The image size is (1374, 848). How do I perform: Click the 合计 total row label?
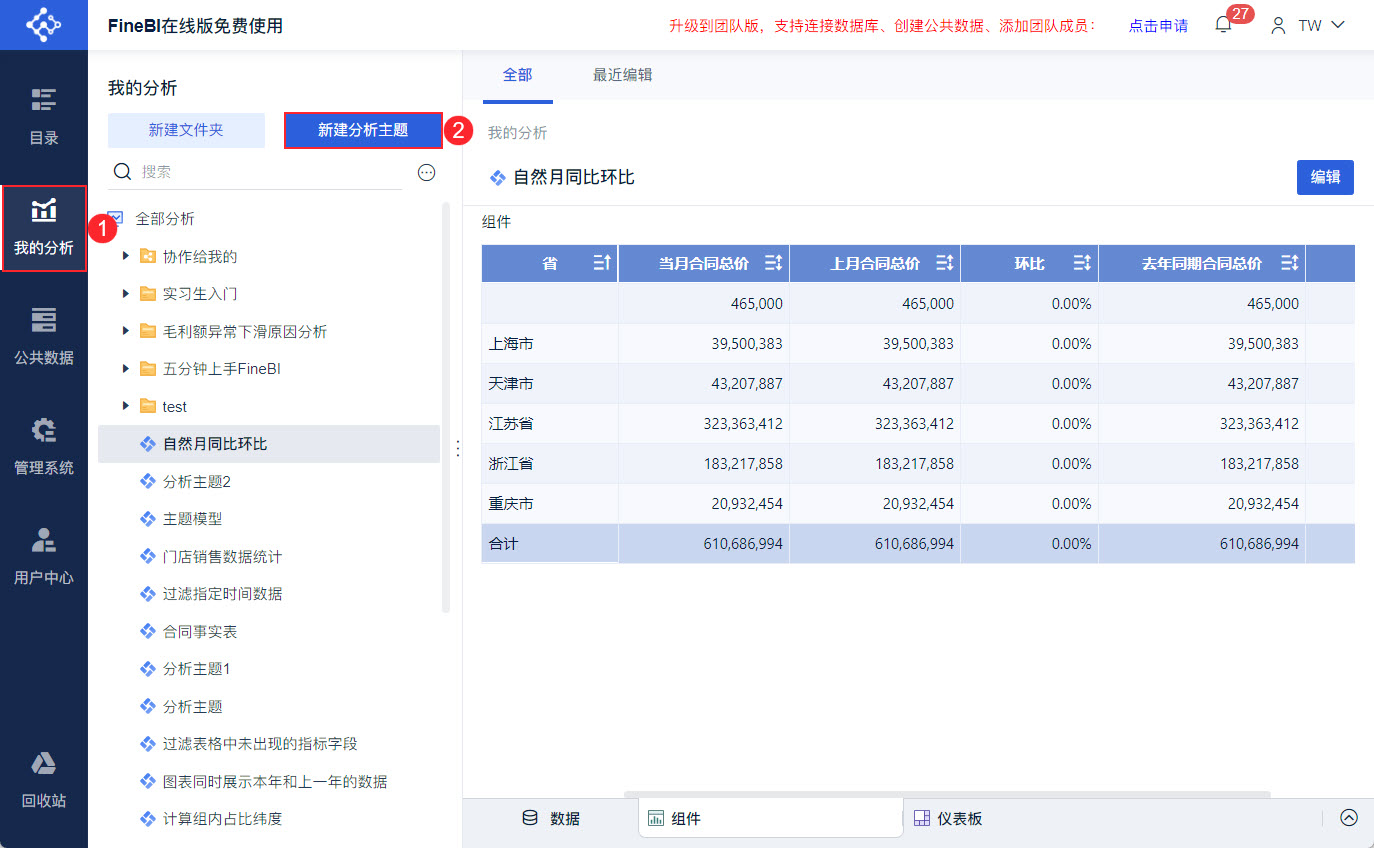tap(504, 544)
